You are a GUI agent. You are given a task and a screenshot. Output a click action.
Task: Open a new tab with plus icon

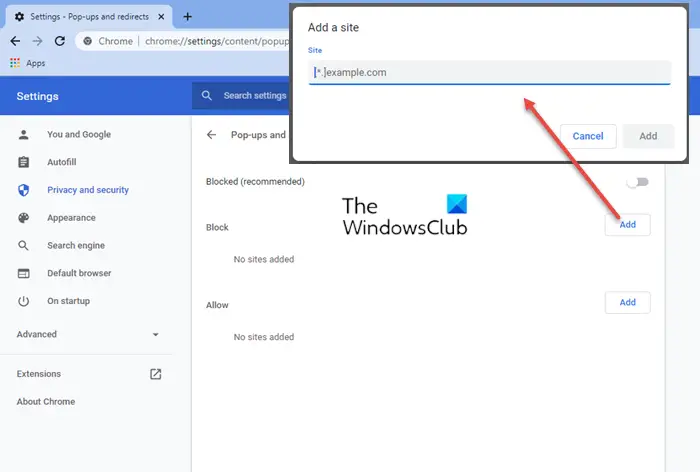(188, 17)
